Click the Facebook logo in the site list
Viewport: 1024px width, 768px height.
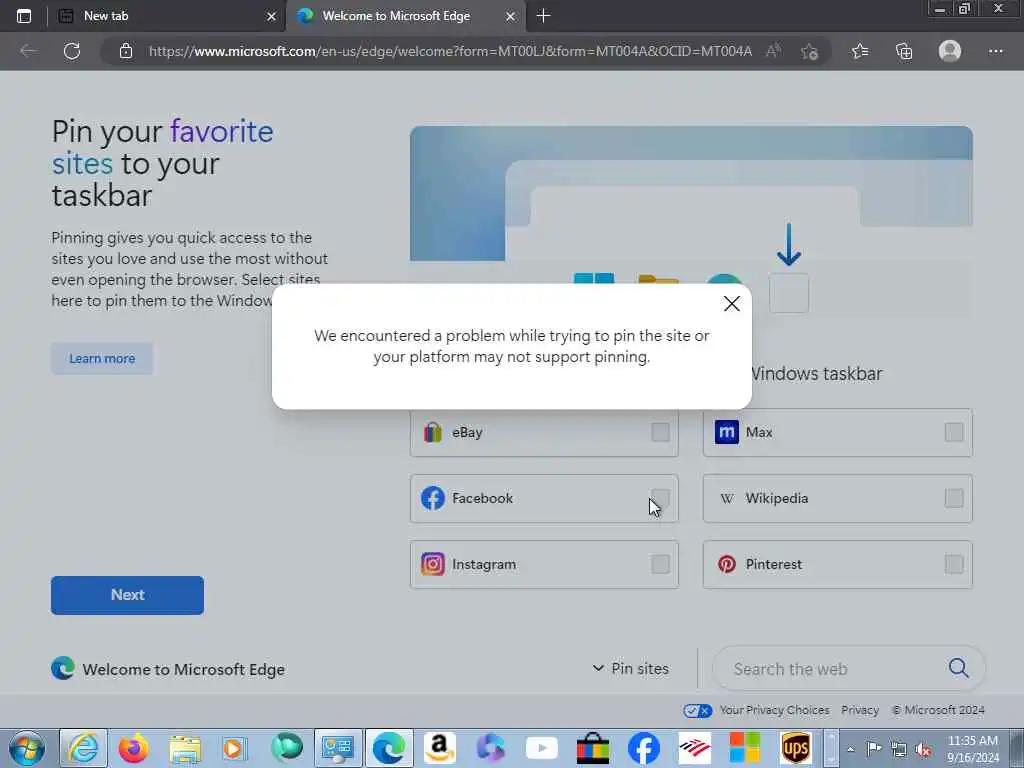(432, 498)
